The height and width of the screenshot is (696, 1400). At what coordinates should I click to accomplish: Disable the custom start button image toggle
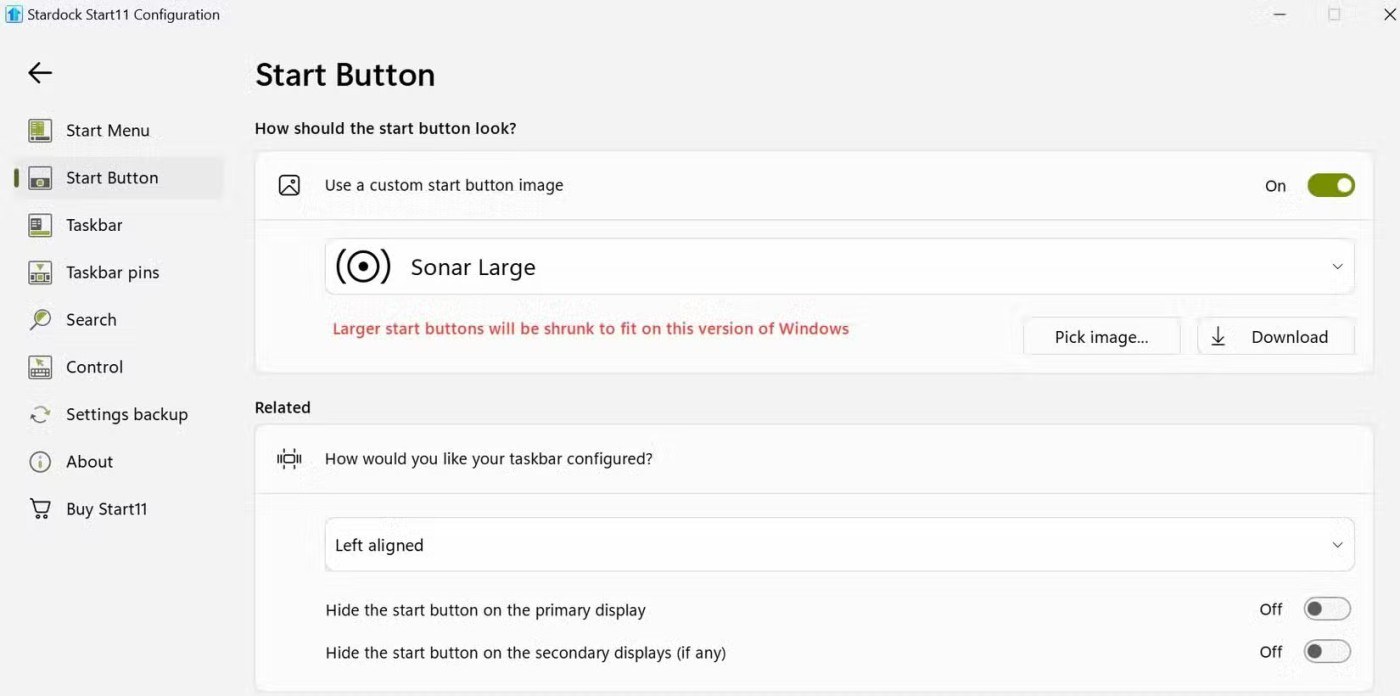(1330, 185)
